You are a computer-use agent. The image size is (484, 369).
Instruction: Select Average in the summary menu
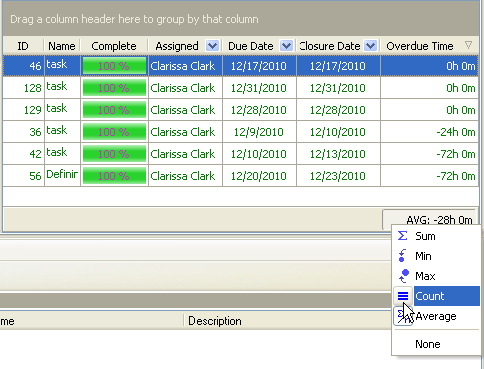[436, 316]
